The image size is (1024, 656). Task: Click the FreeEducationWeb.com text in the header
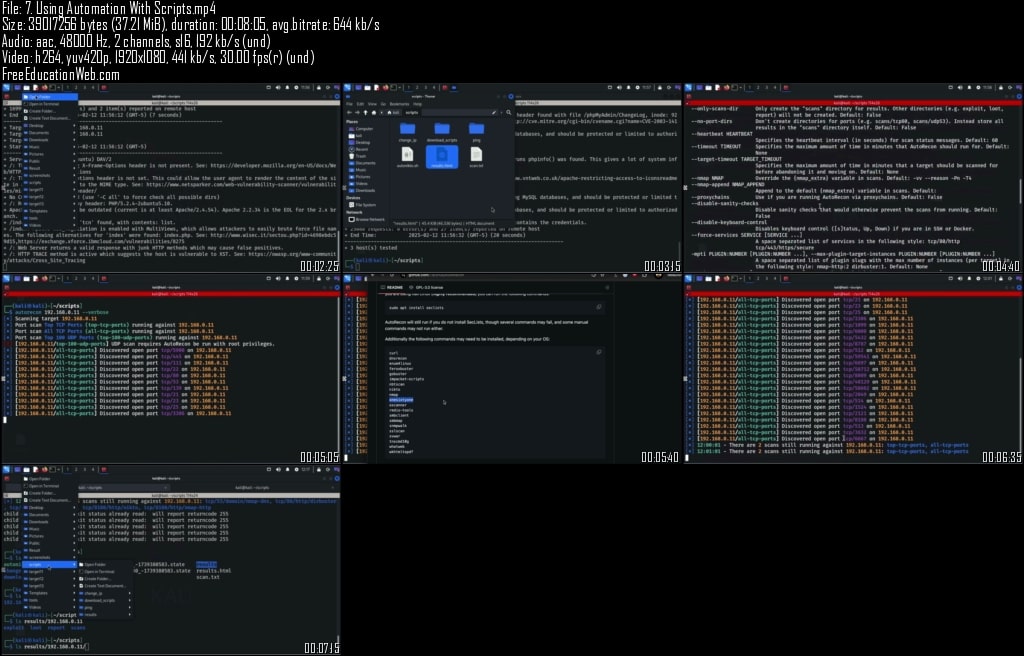tap(60, 74)
